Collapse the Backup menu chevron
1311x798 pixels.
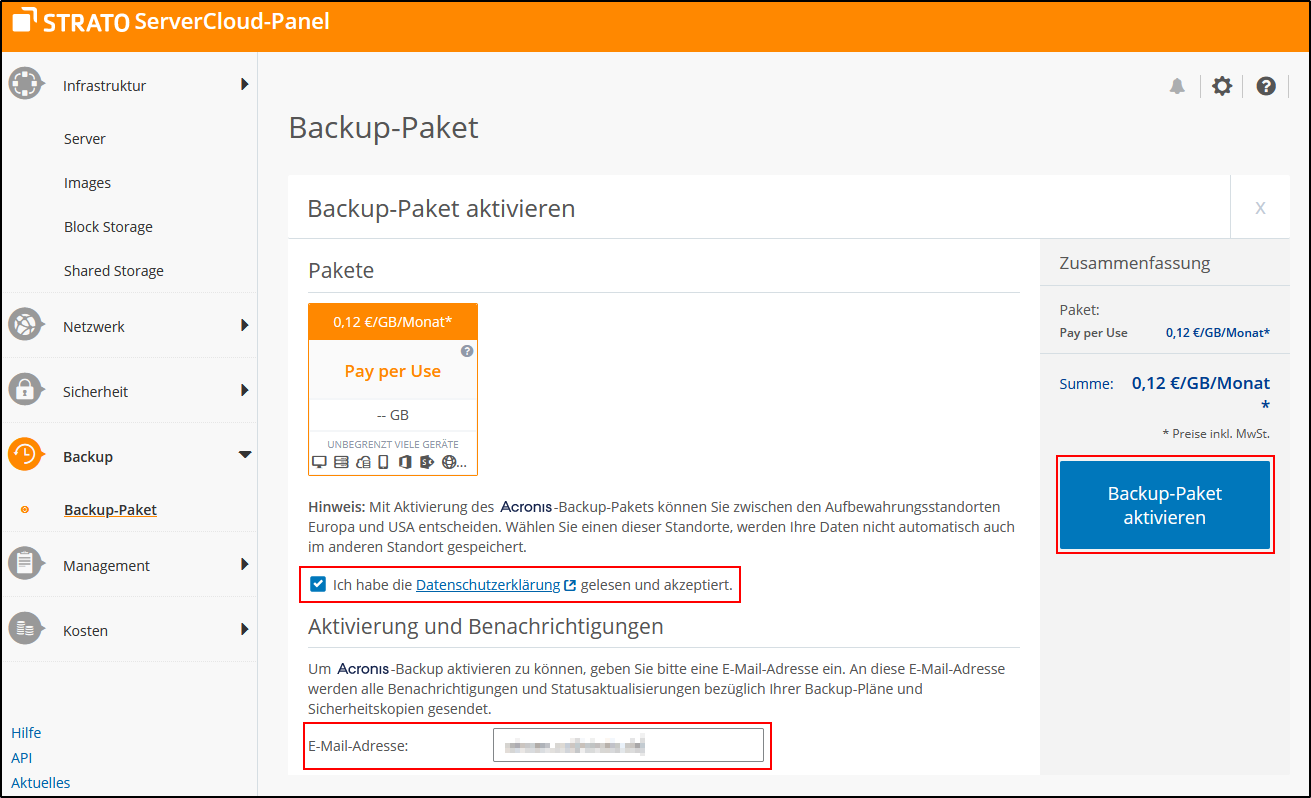pyautogui.click(x=244, y=454)
